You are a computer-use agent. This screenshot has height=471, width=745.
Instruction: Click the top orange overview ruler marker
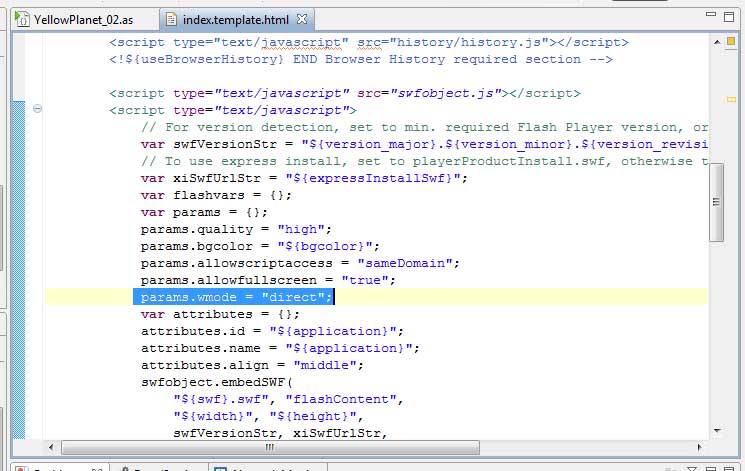731,41
